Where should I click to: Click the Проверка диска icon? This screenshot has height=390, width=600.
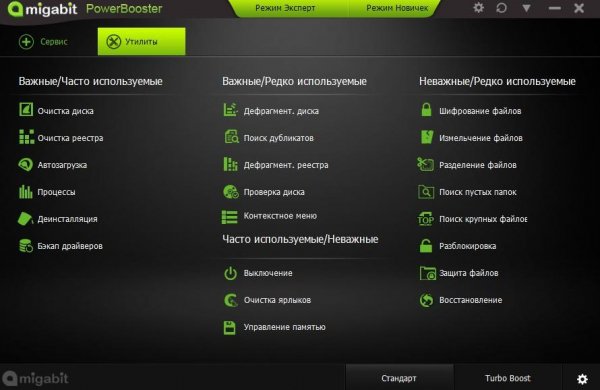coord(231,192)
